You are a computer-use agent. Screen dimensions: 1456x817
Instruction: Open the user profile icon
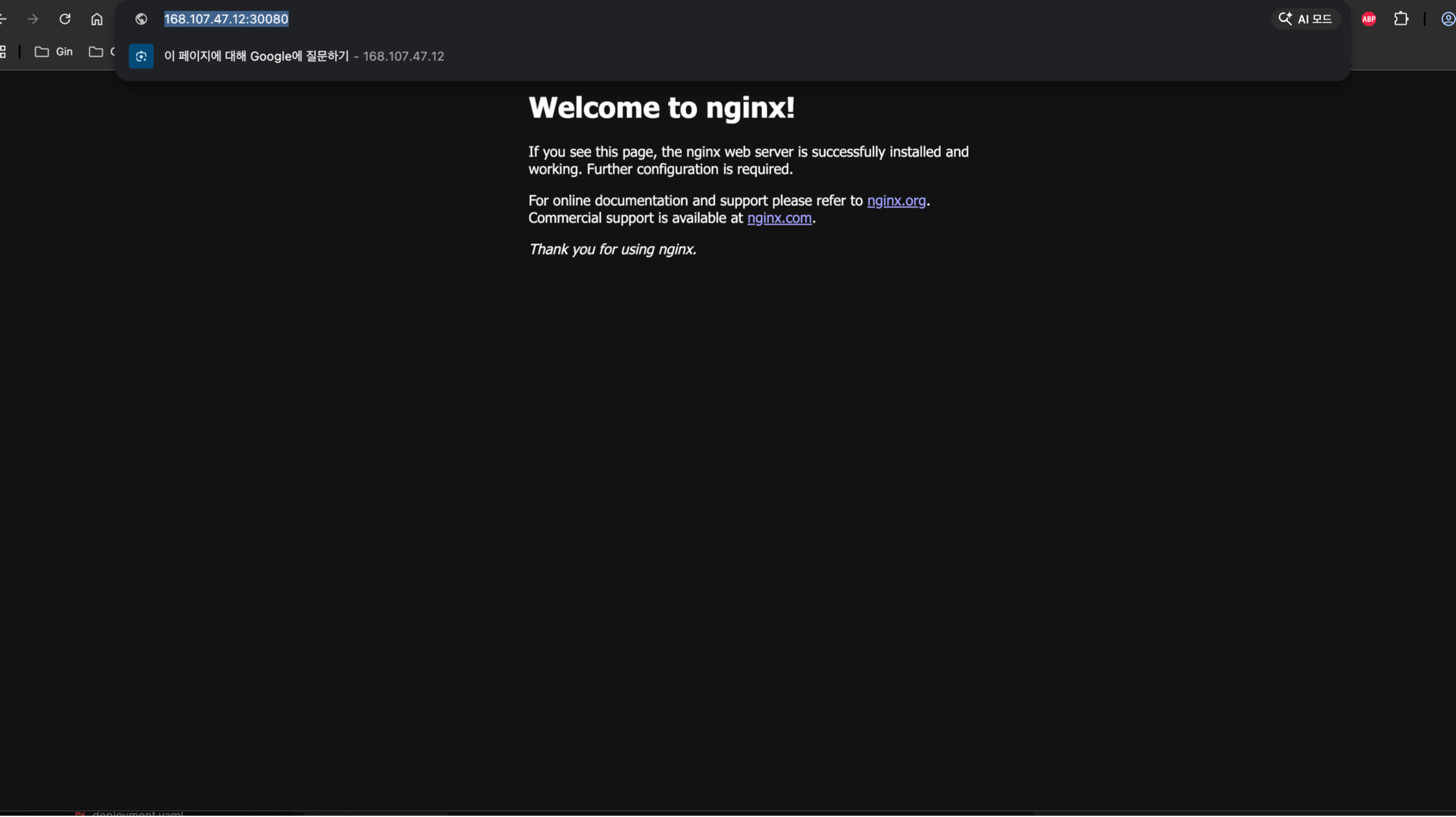[1447, 19]
